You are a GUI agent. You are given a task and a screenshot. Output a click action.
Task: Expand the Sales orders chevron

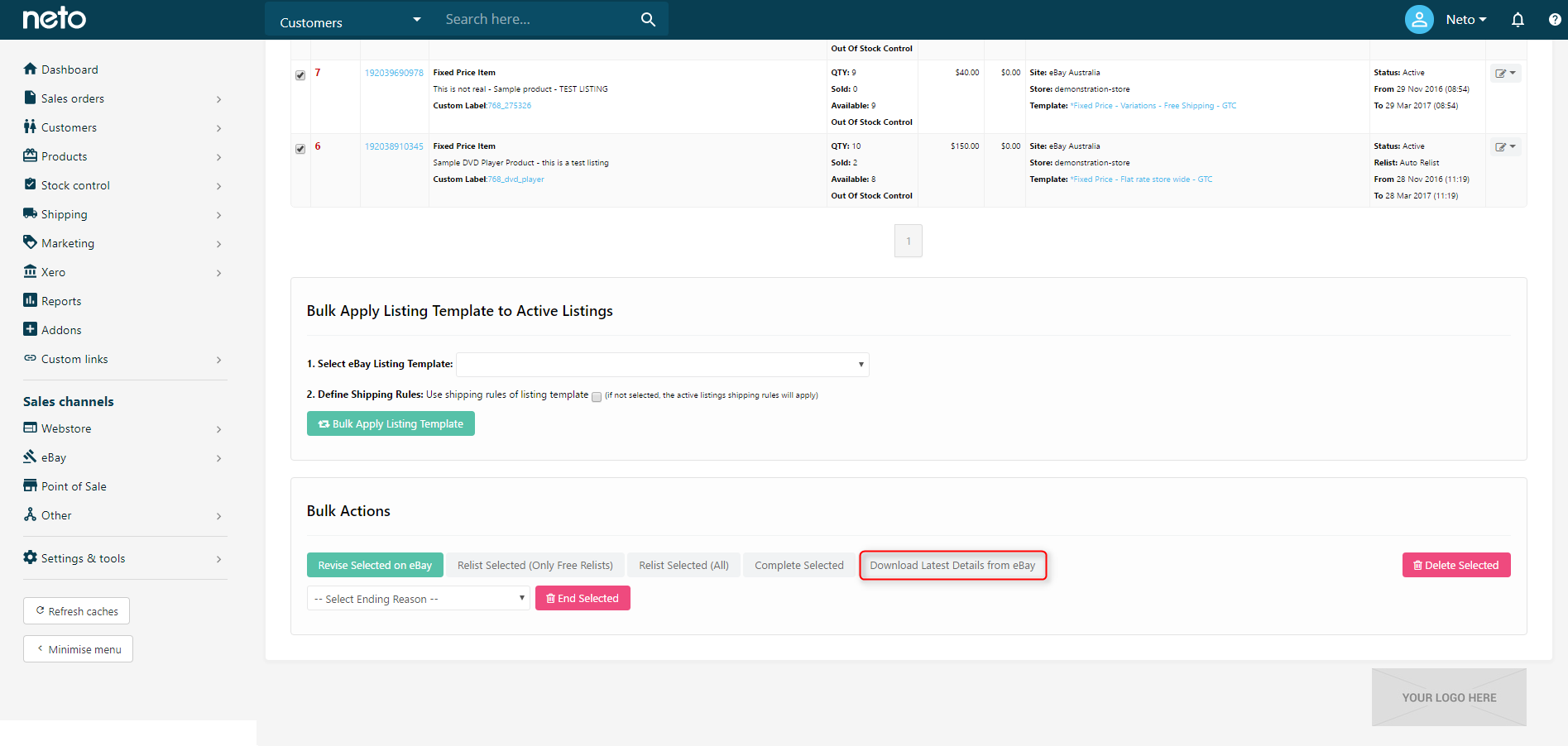pos(219,99)
